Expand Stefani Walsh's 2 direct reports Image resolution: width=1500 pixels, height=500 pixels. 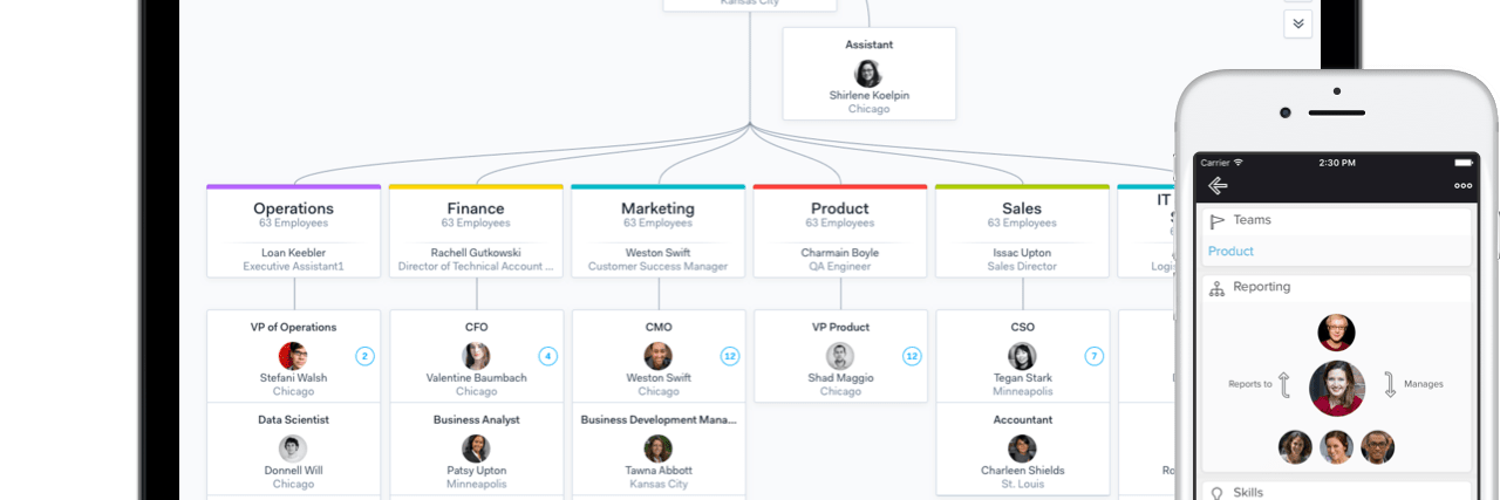[x=365, y=356]
